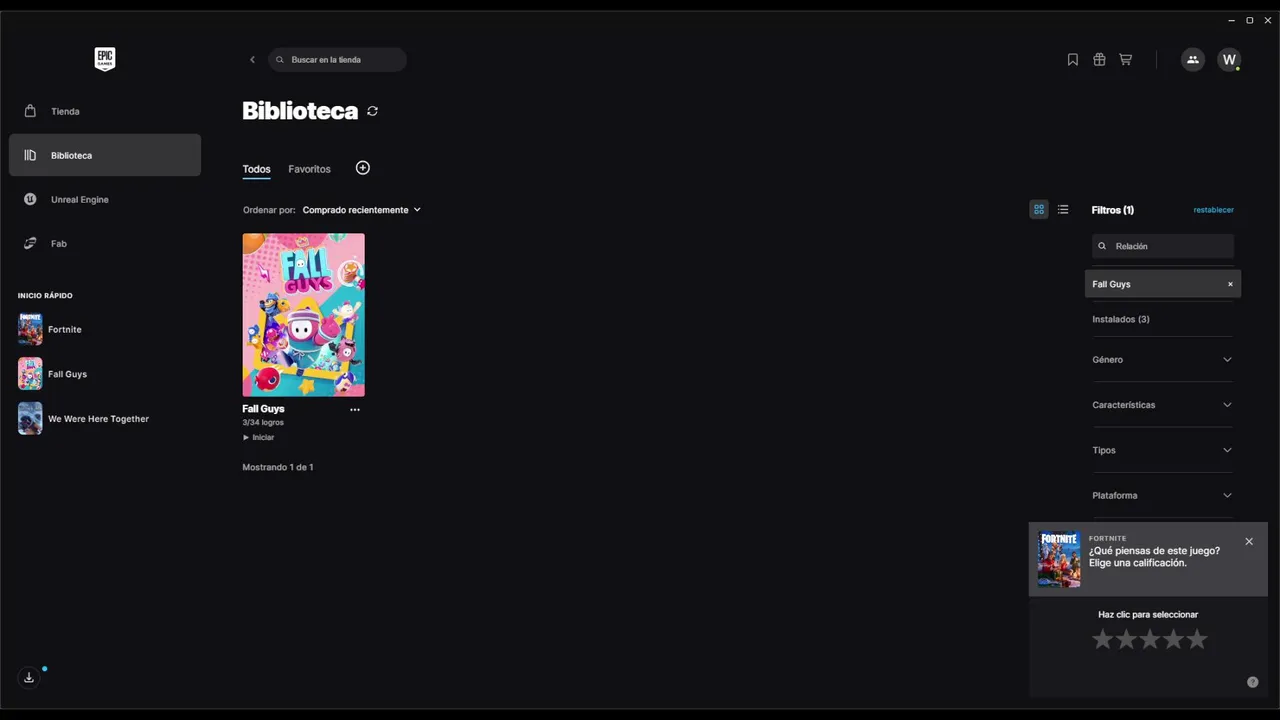Viewport: 1280px width, 720px height.
Task: Click the Biblioteca page heading
Action: coord(300,111)
